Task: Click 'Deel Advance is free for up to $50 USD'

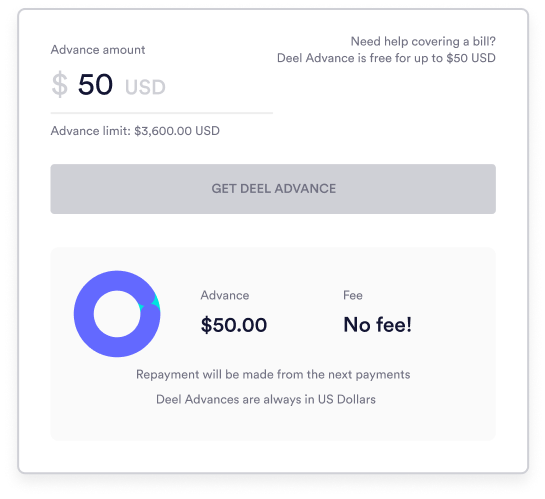Action: click(386, 58)
